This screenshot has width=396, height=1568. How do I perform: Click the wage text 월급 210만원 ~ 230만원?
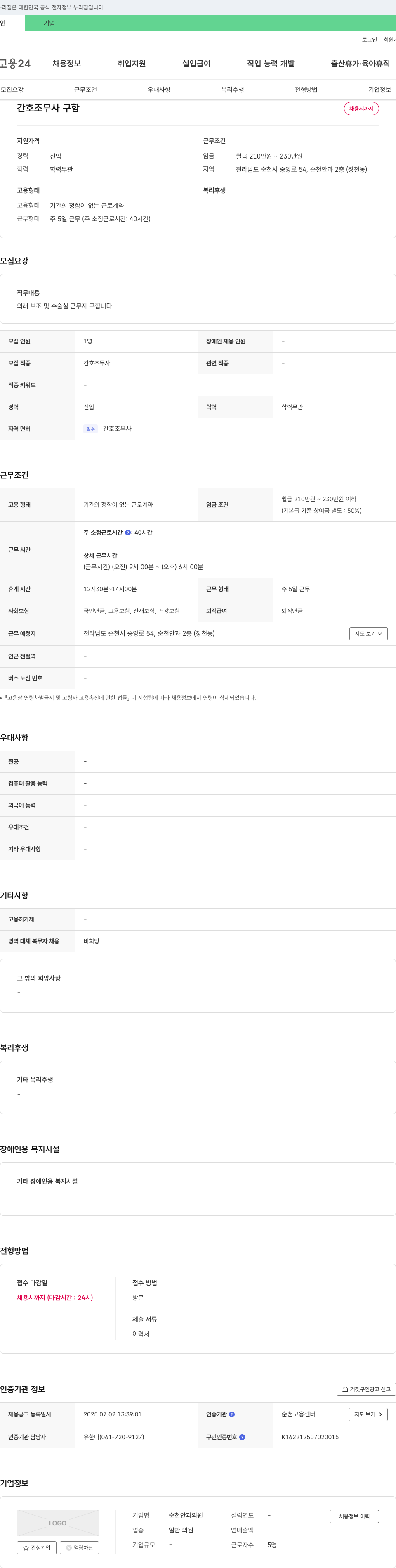coord(269,156)
